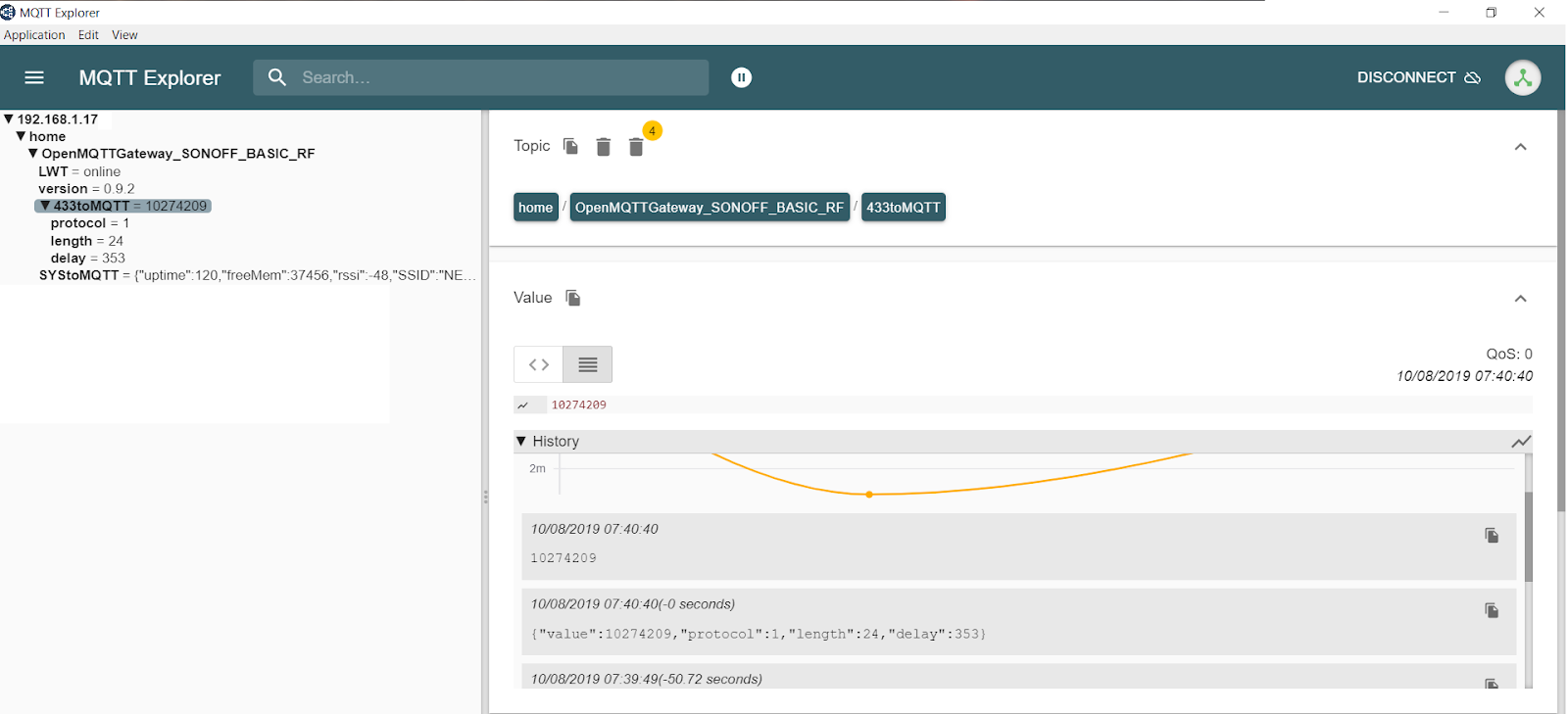Select the protocol = 1 tree row

pyautogui.click(x=90, y=223)
